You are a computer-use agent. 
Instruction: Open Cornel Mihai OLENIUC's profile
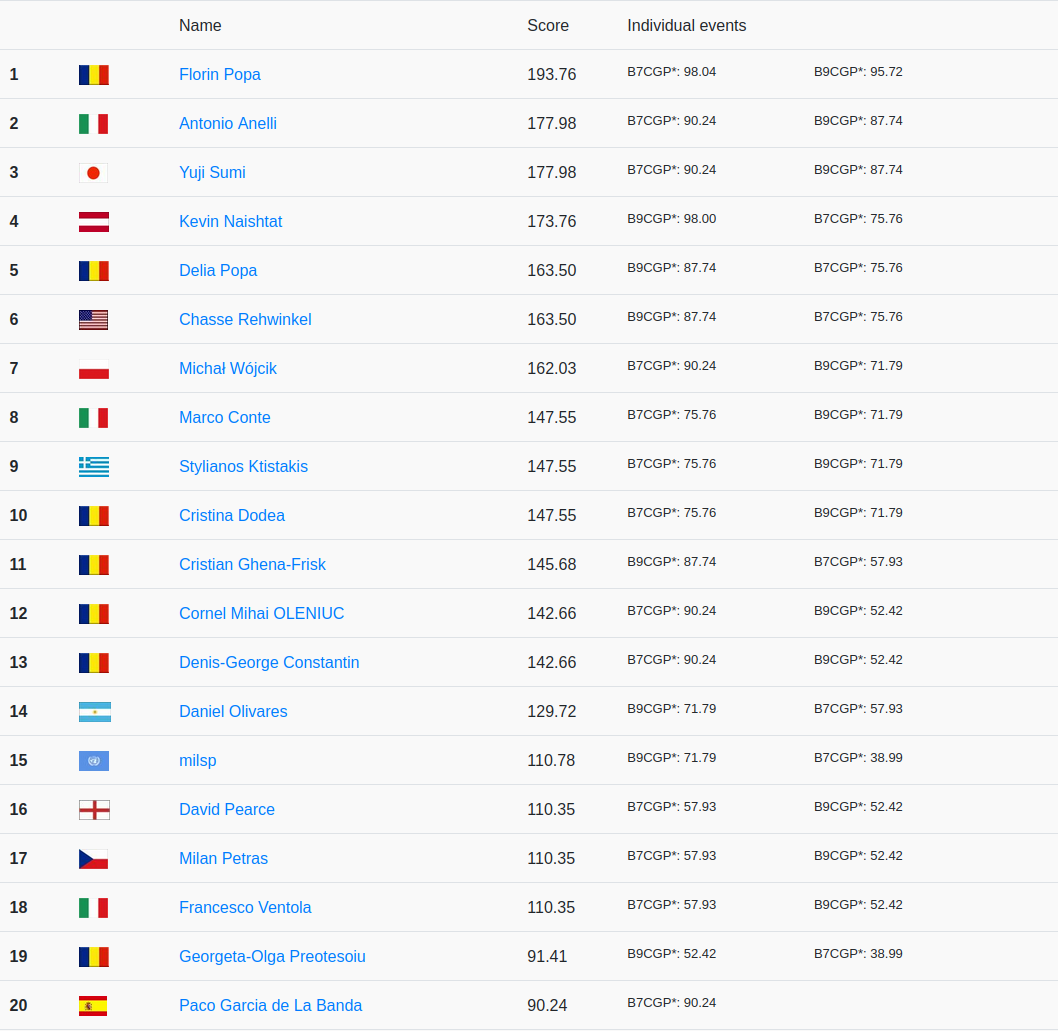click(x=261, y=614)
